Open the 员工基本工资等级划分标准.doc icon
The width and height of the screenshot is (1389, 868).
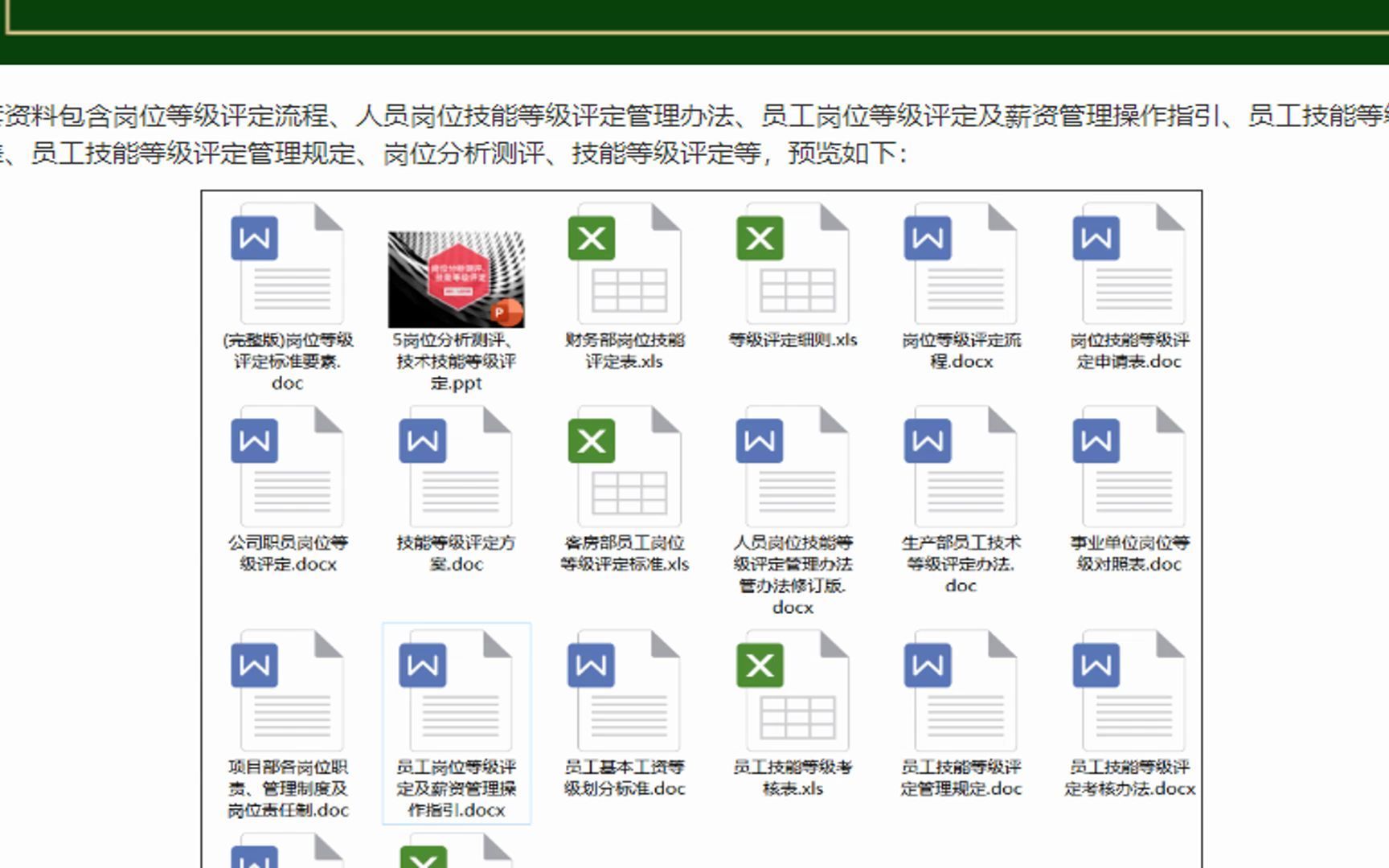tap(625, 691)
